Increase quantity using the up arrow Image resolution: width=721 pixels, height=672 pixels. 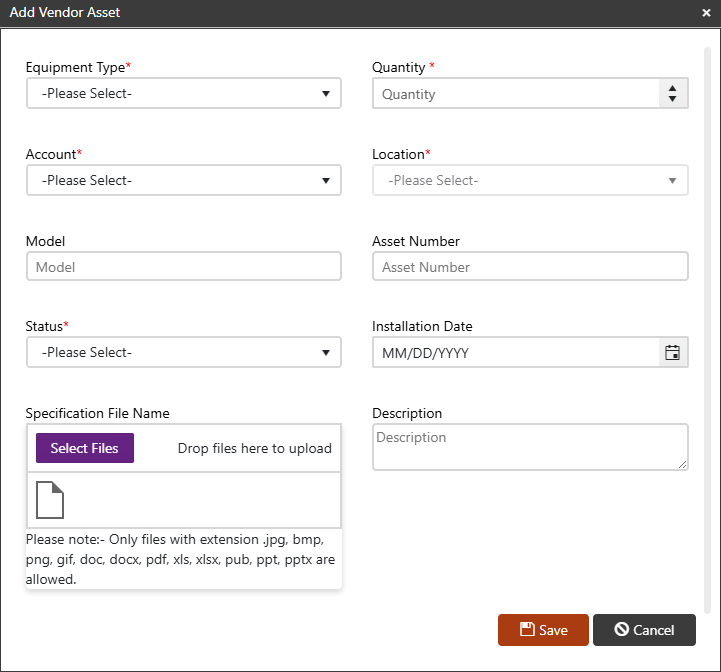[x=672, y=88]
